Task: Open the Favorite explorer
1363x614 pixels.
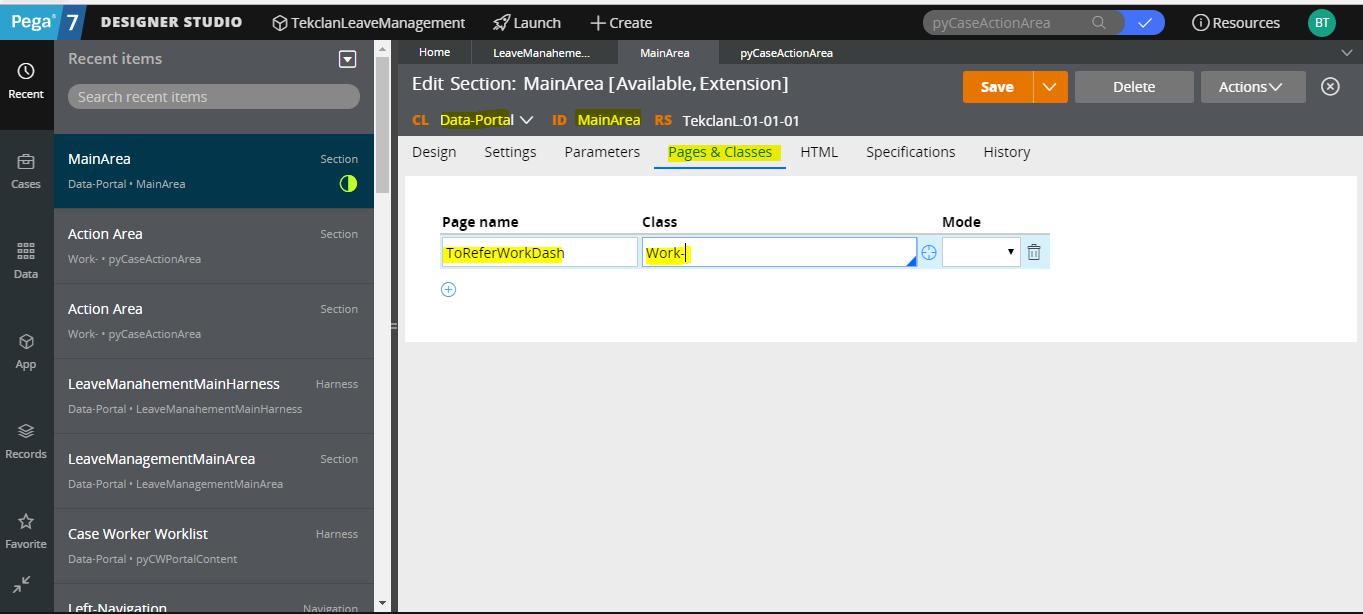Action: pos(26,531)
